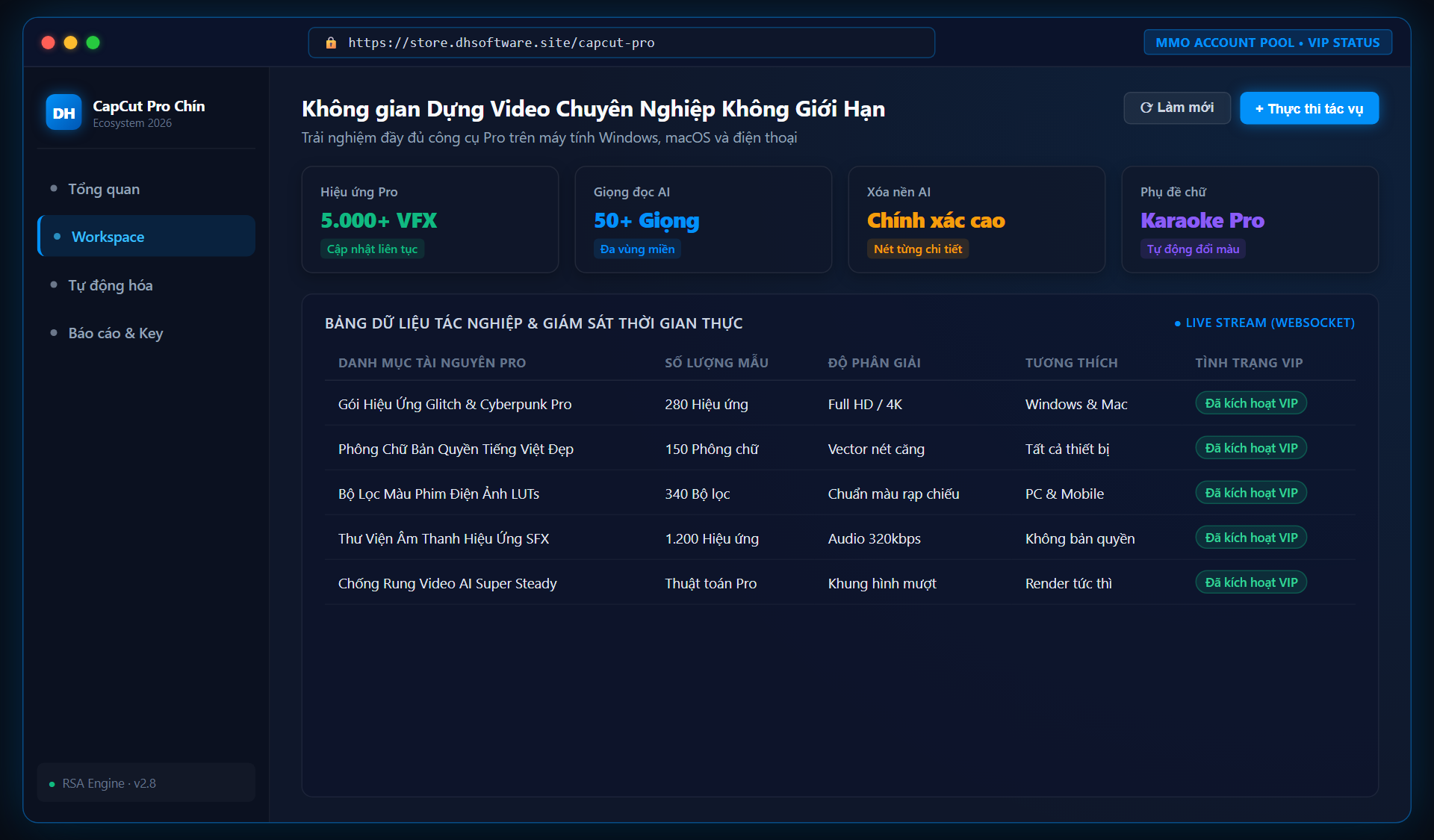Click the Thực thi tác vụ button
This screenshot has width=1434, height=840.
coord(1309,108)
